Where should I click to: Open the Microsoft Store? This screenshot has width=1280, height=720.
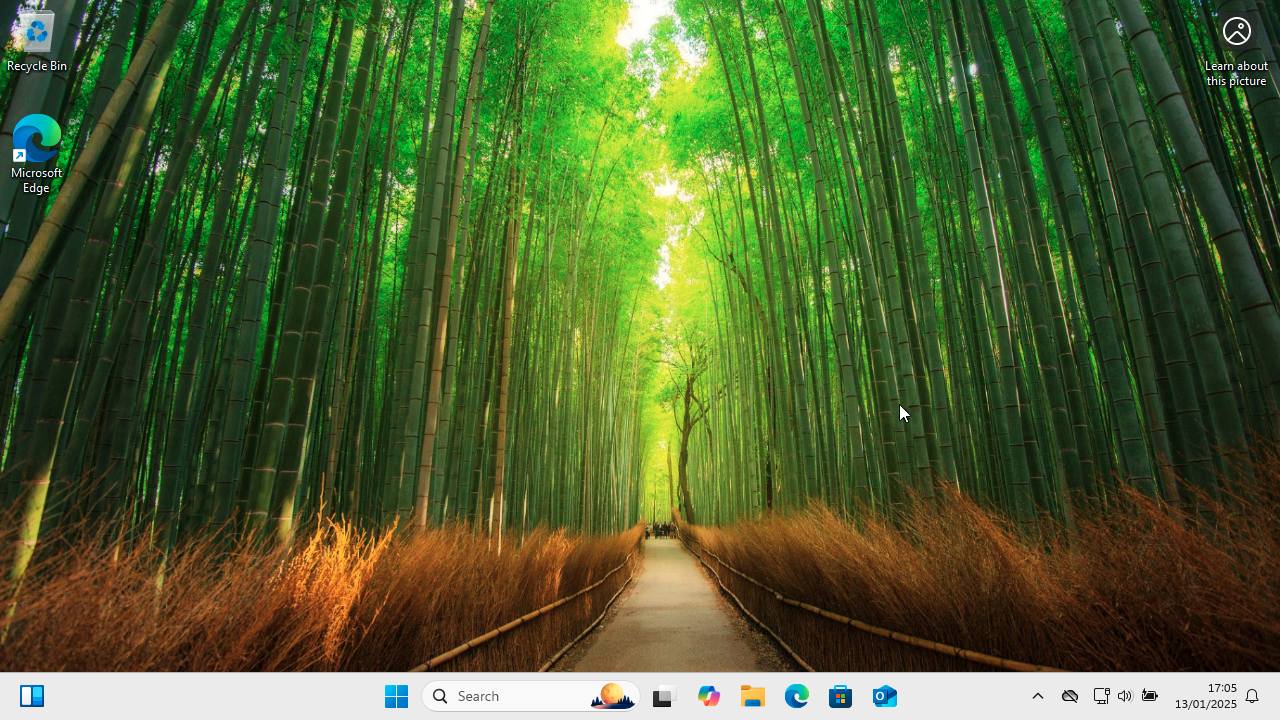pyautogui.click(x=840, y=695)
